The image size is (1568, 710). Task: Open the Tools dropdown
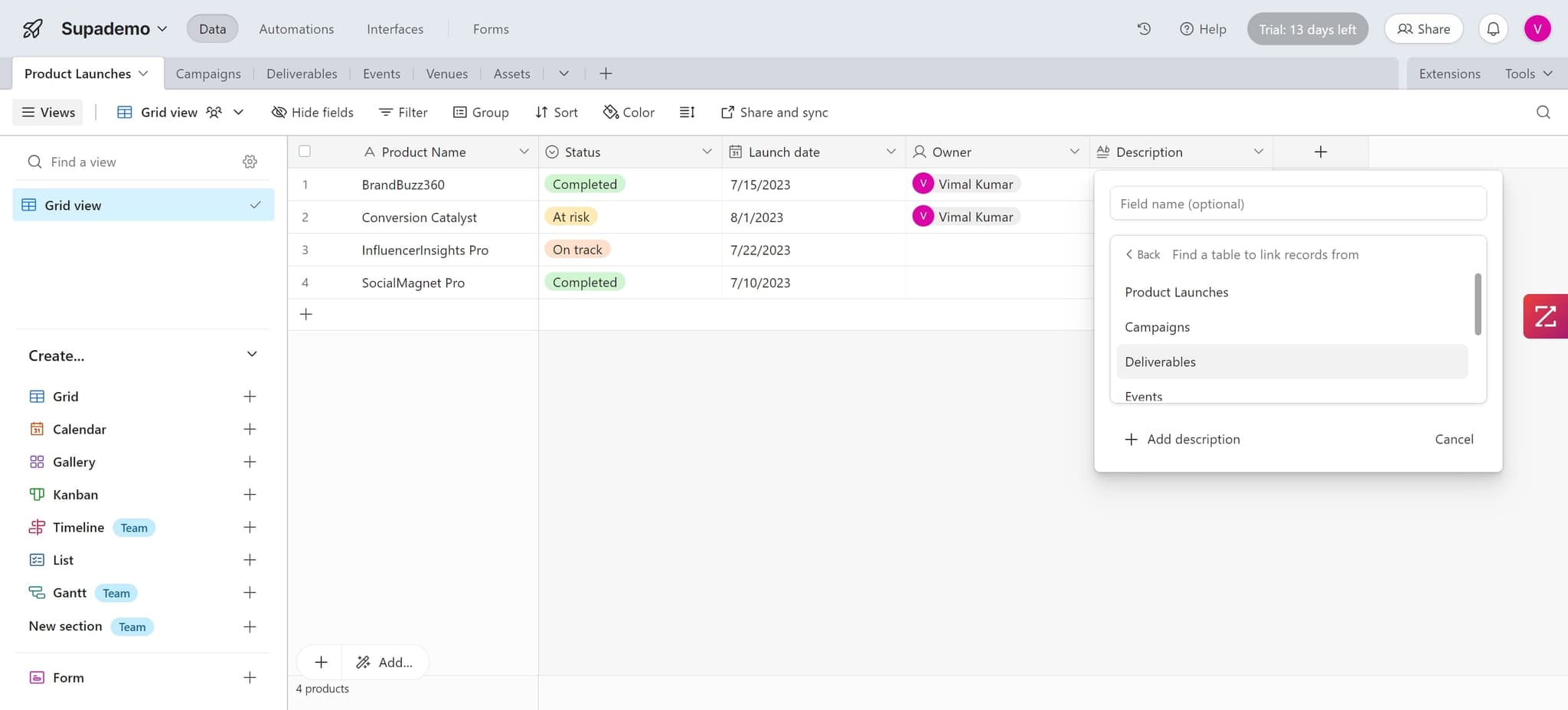click(1527, 74)
